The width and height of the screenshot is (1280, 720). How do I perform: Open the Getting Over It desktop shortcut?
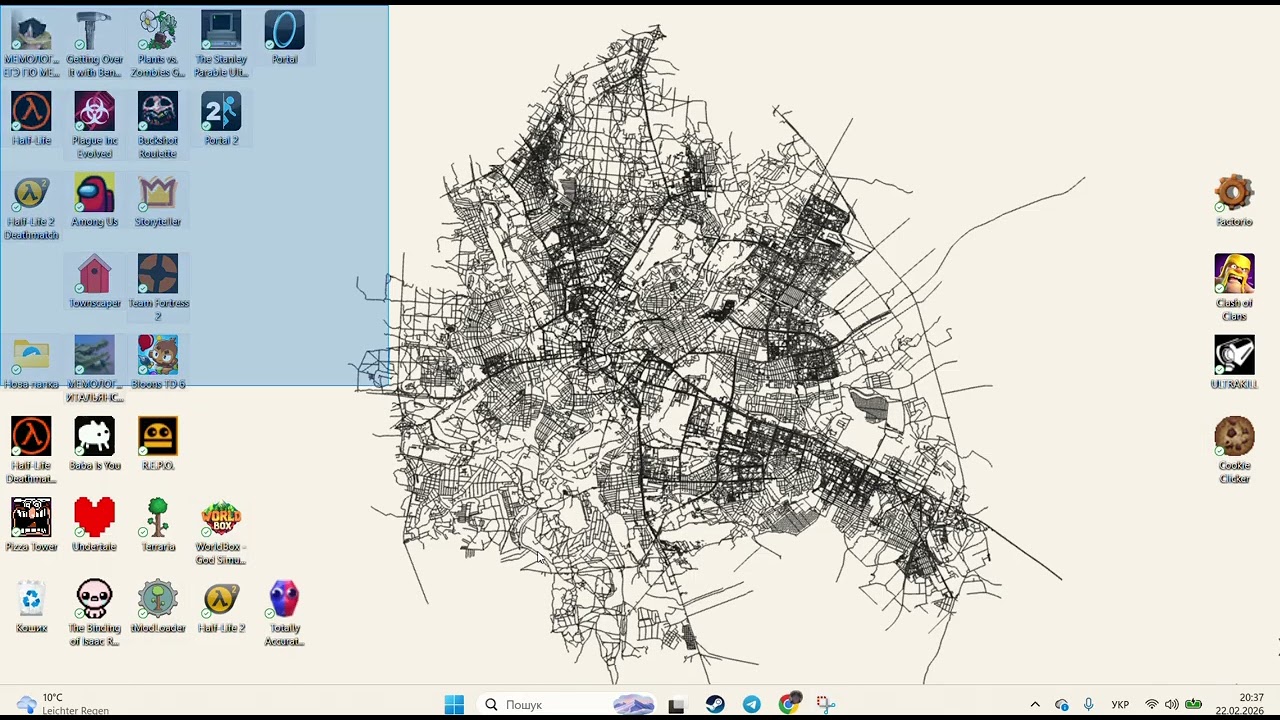coord(94,45)
